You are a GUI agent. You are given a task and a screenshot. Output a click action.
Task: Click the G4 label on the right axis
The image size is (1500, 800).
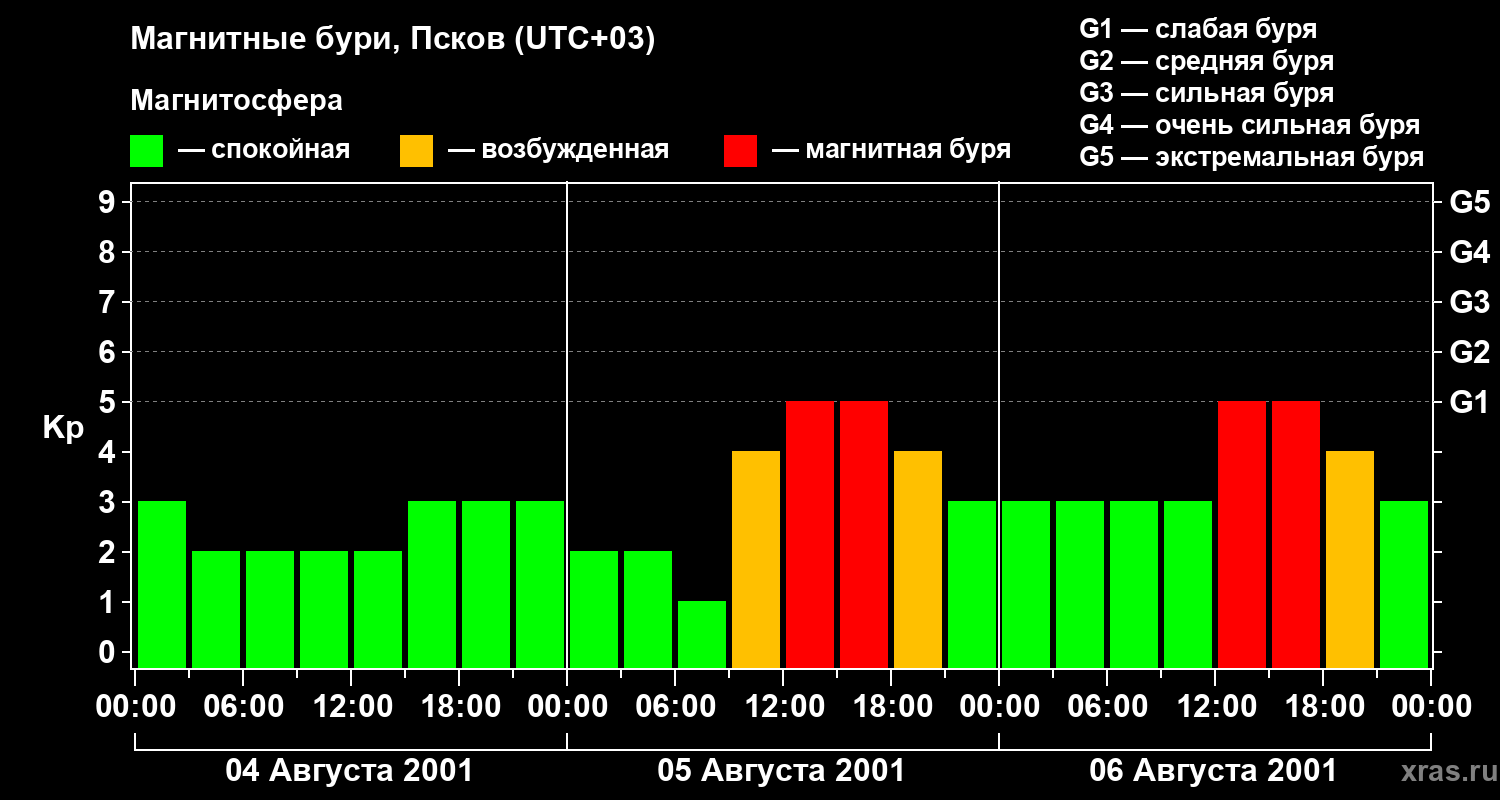[x=1469, y=252]
